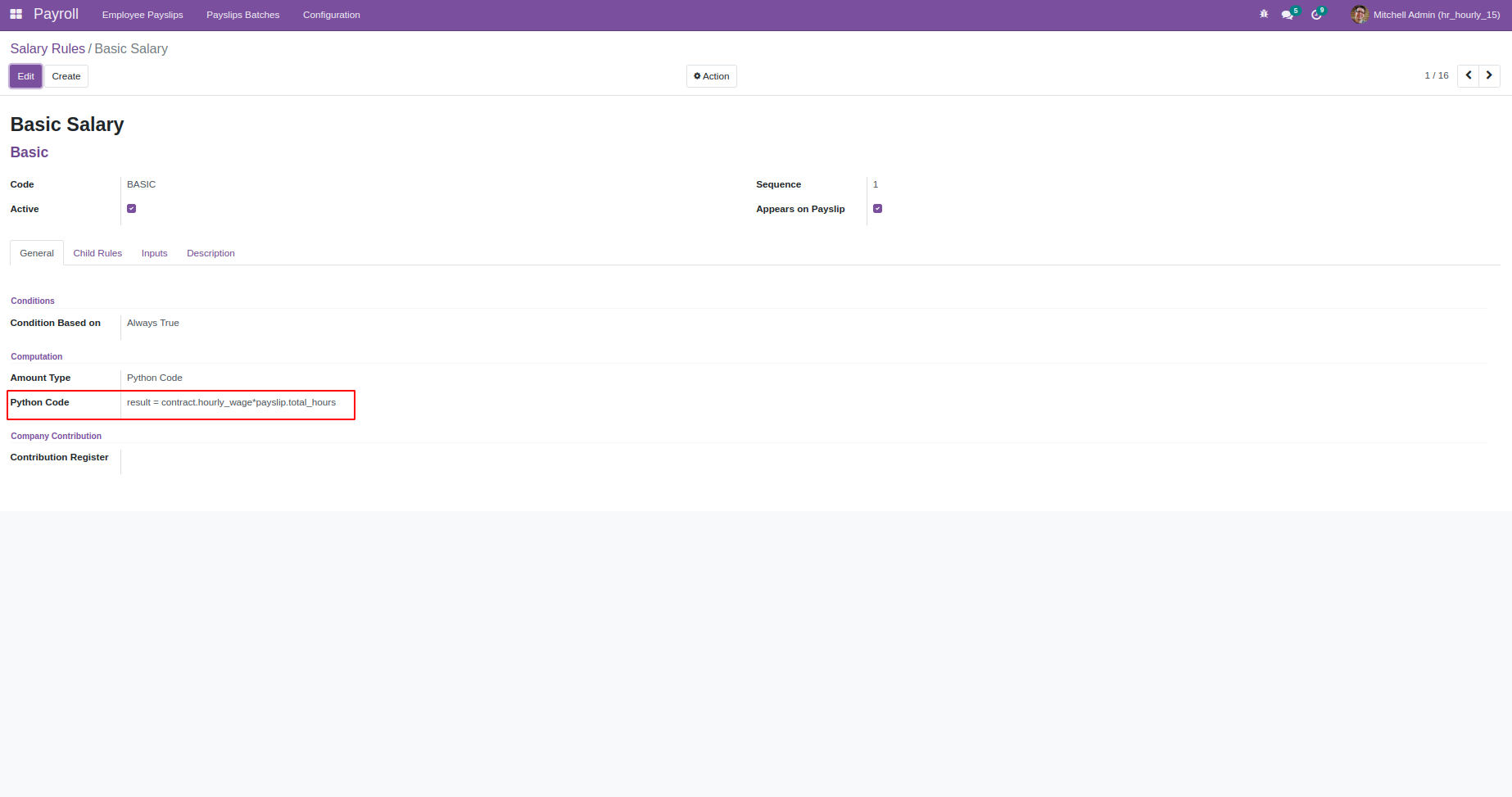The image size is (1512, 797).
Task: Click the Company Contribution section heading
Action: click(56, 436)
